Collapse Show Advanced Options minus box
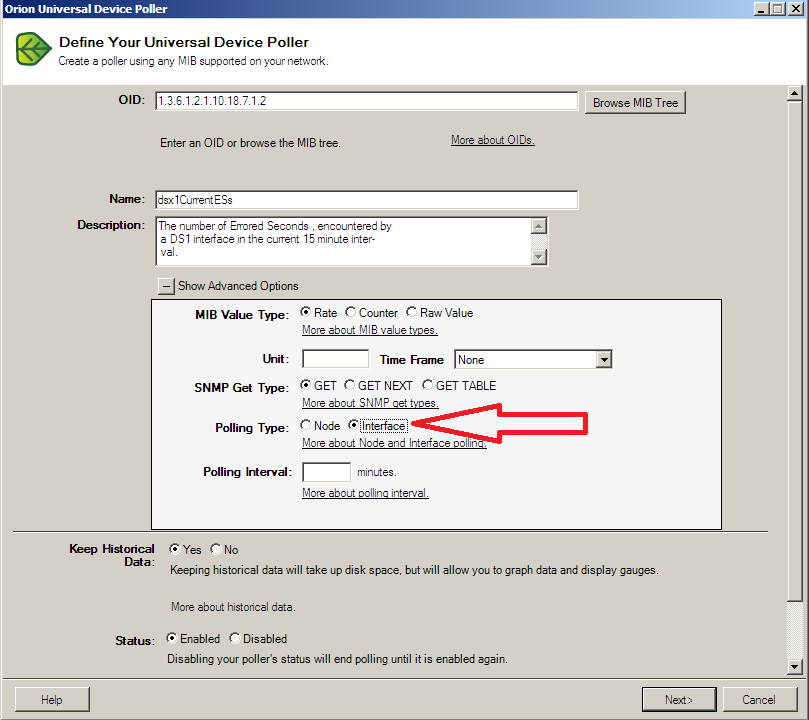This screenshot has height=720, width=809. [x=166, y=286]
